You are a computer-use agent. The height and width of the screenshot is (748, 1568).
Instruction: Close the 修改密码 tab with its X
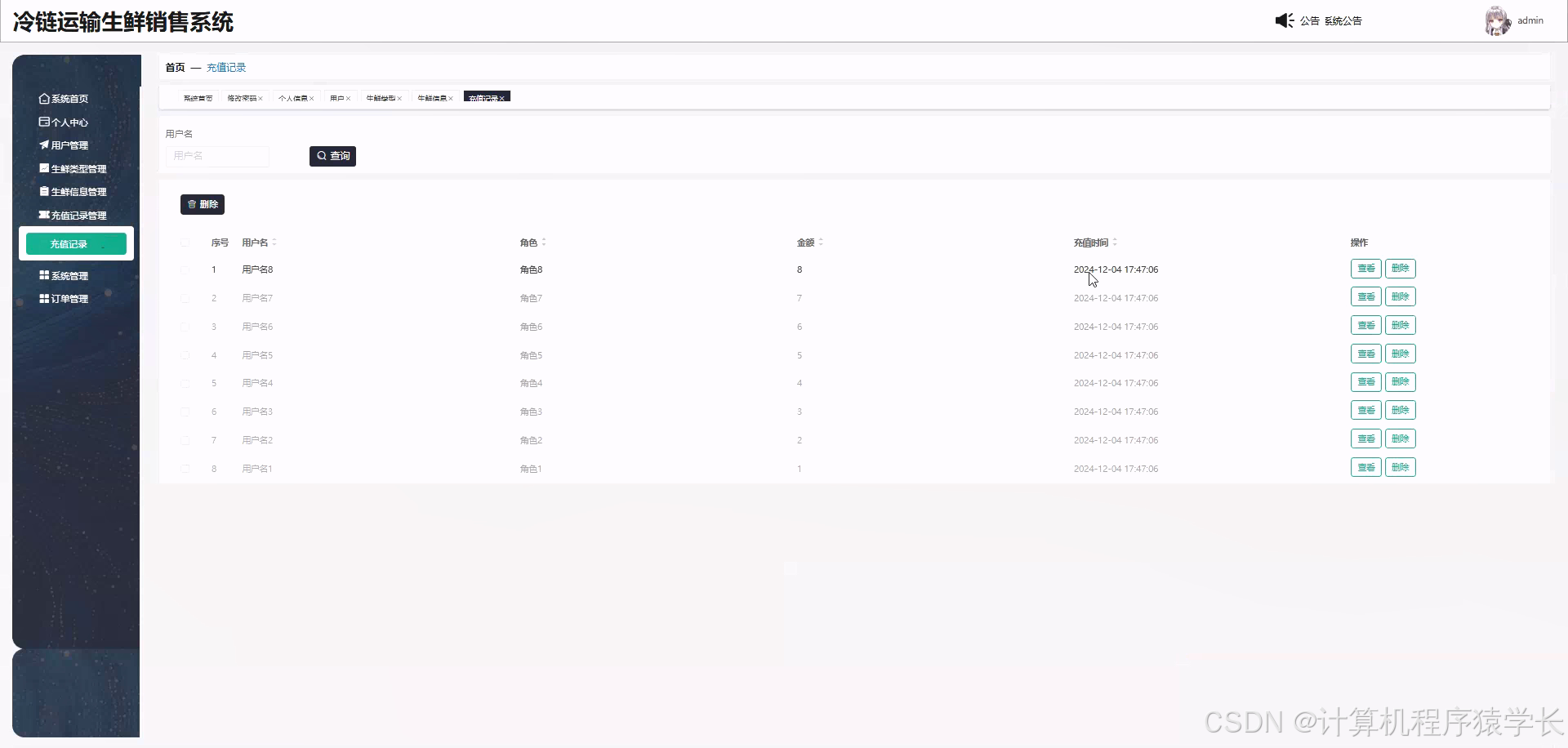(x=261, y=99)
